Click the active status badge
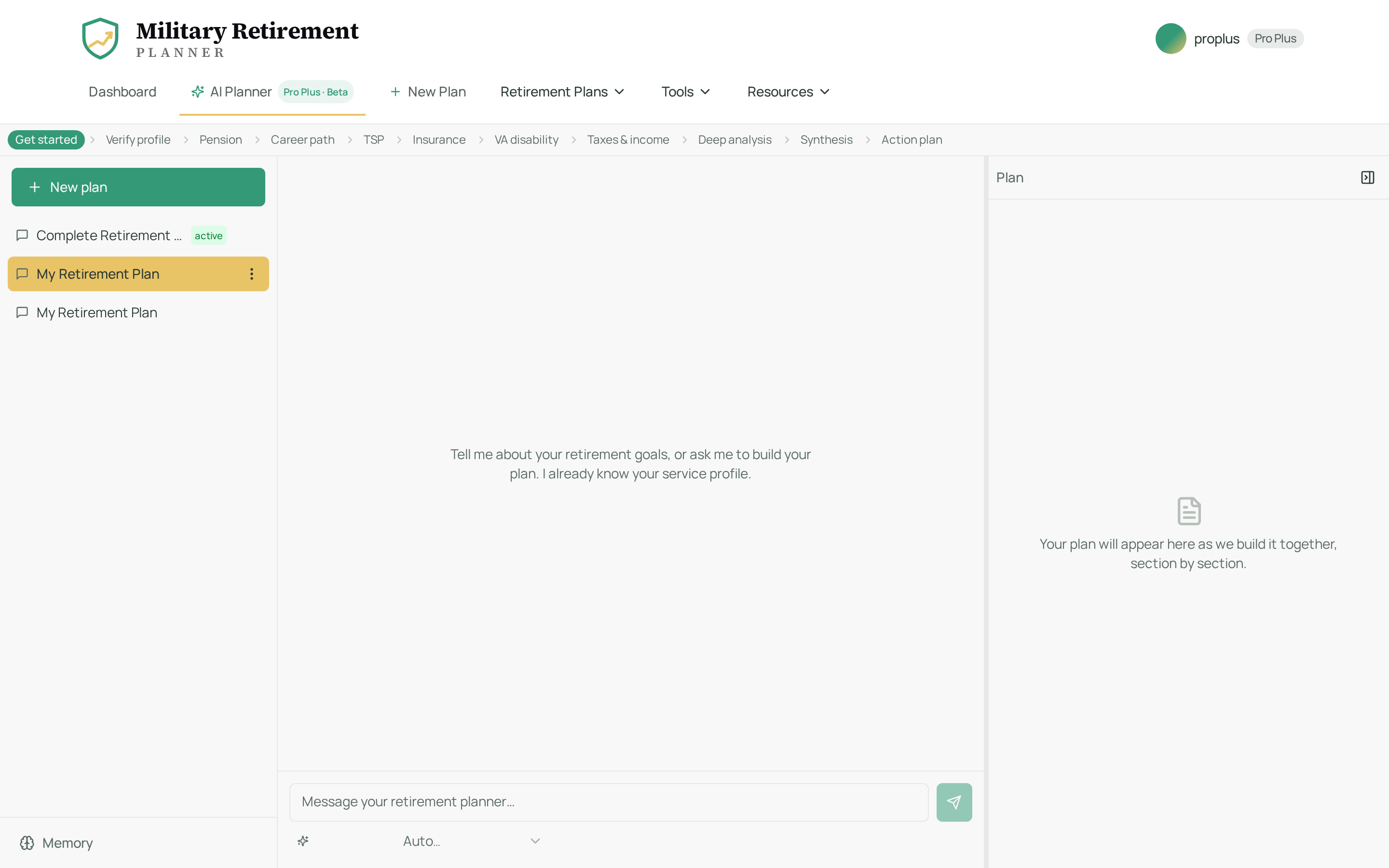The image size is (1389, 868). 208,235
